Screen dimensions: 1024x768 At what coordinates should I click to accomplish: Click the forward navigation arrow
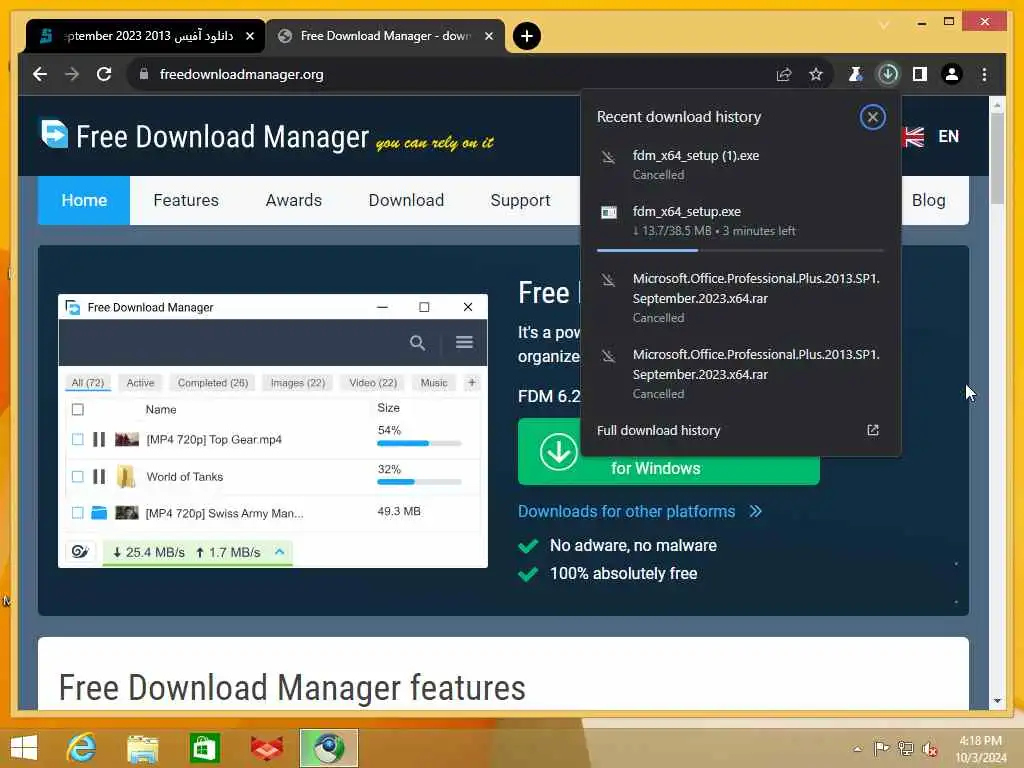pyautogui.click(x=72, y=74)
